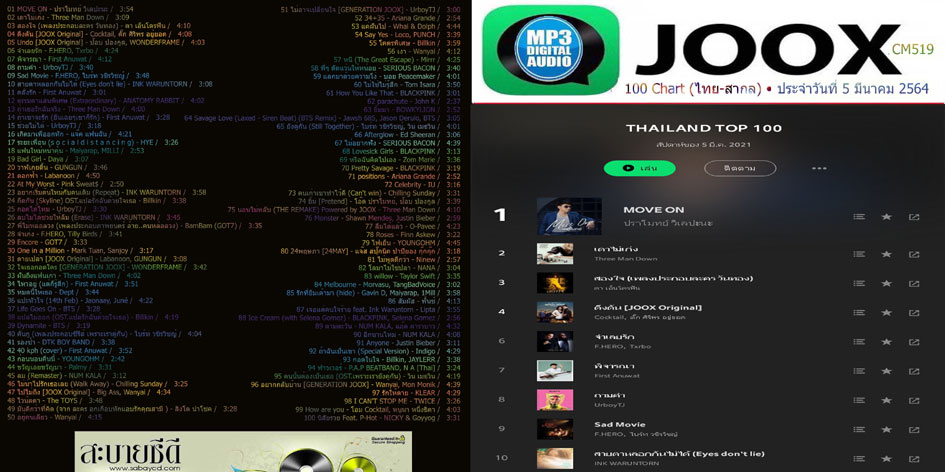Add the INK WARUNTORN track 10 to playlist
945x472 pixels.
click(x=859, y=459)
